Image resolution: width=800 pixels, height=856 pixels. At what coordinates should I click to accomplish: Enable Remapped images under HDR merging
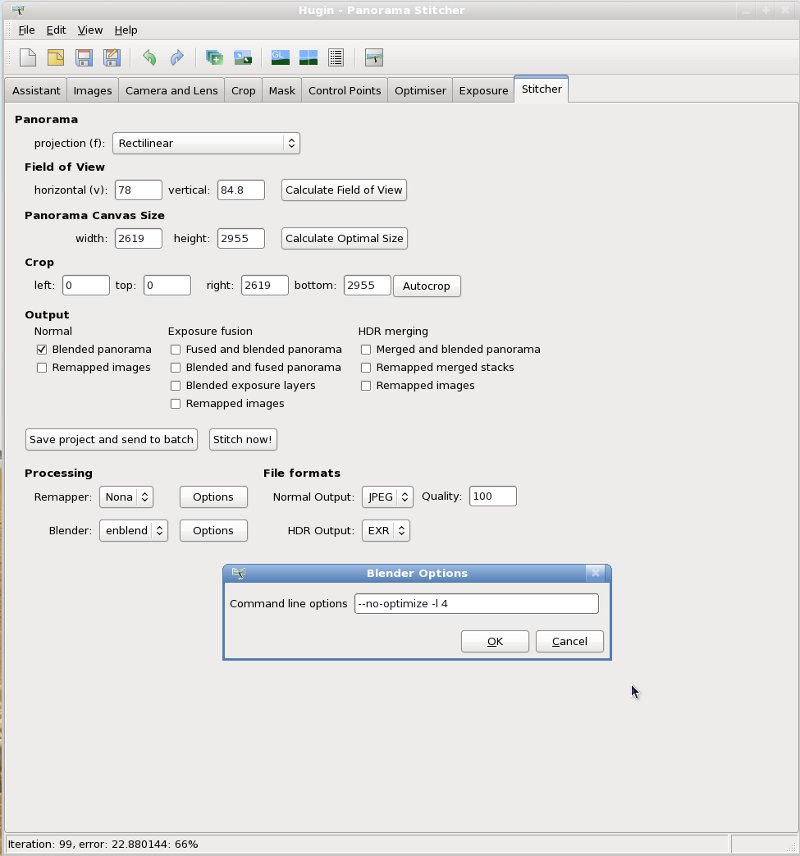coord(366,385)
